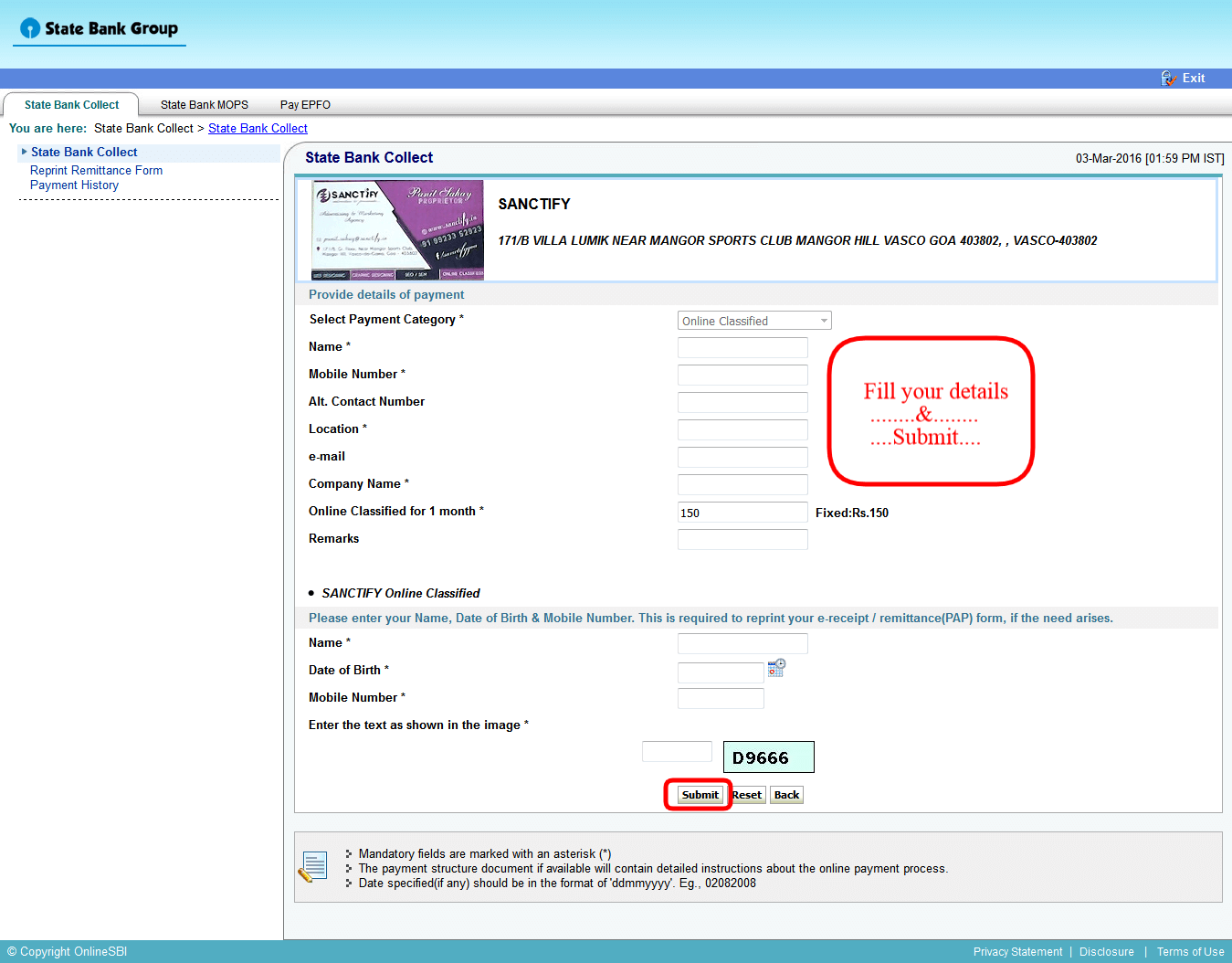Focus the Name field in the reprint section
The width and height of the screenshot is (1232, 963).
click(742, 643)
